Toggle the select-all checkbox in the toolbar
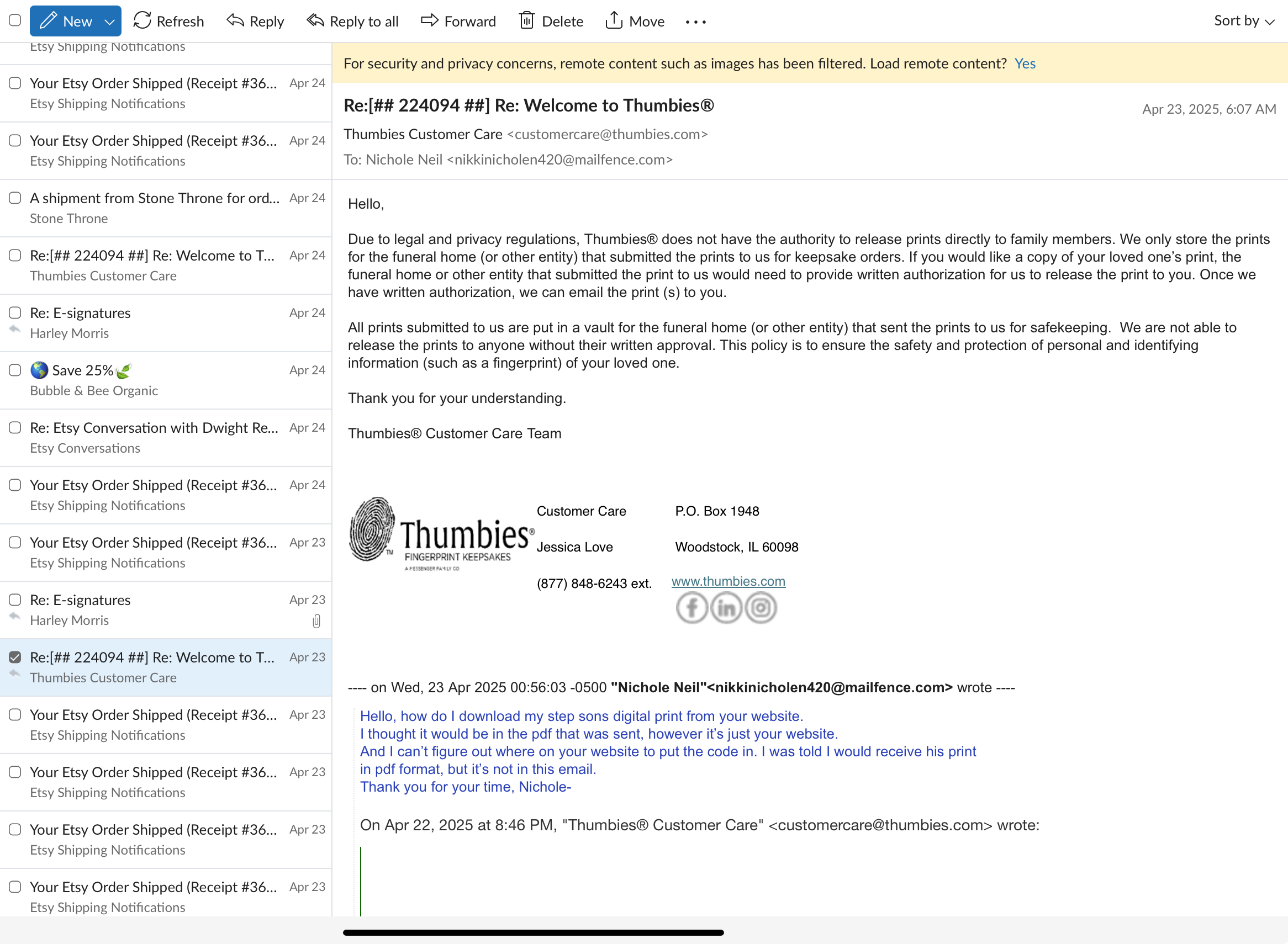The height and width of the screenshot is (944, 1288). point(15,20)
